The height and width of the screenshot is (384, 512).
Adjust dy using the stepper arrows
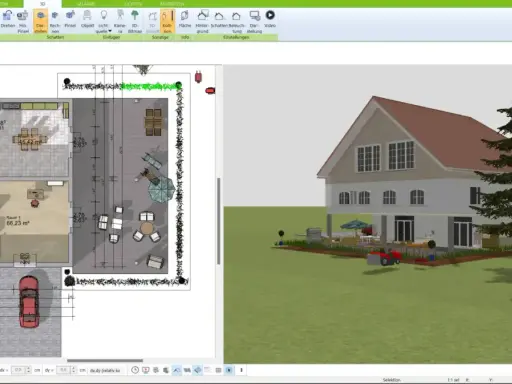click(74, 370)
